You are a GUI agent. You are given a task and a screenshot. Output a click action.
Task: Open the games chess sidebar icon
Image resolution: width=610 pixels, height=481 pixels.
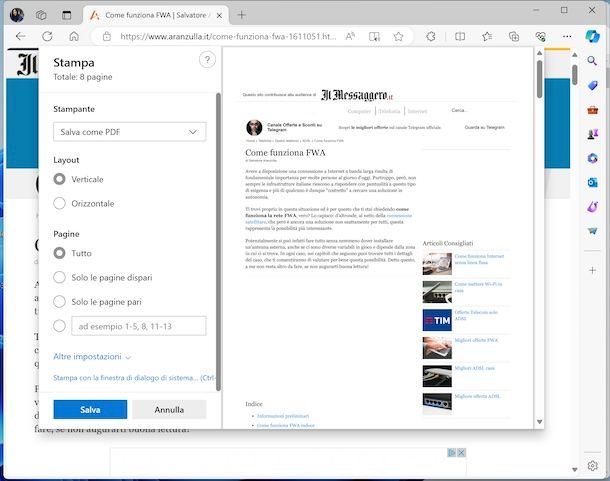click(592, 134)
